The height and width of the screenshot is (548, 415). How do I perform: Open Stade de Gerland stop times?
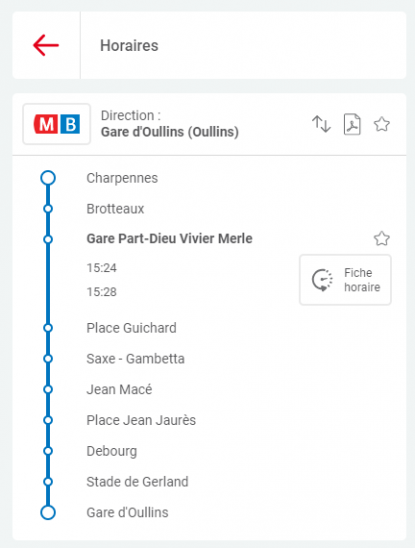pyautogui.click(x=137, y=482)
